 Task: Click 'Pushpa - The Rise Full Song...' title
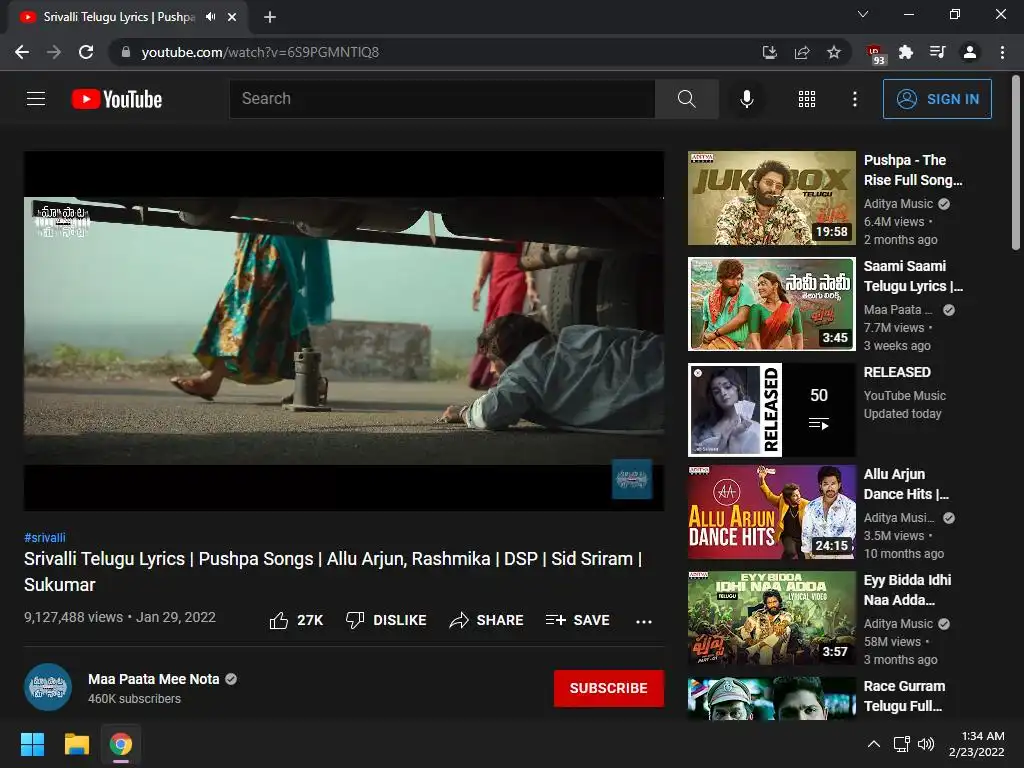[x=913, y=170]
